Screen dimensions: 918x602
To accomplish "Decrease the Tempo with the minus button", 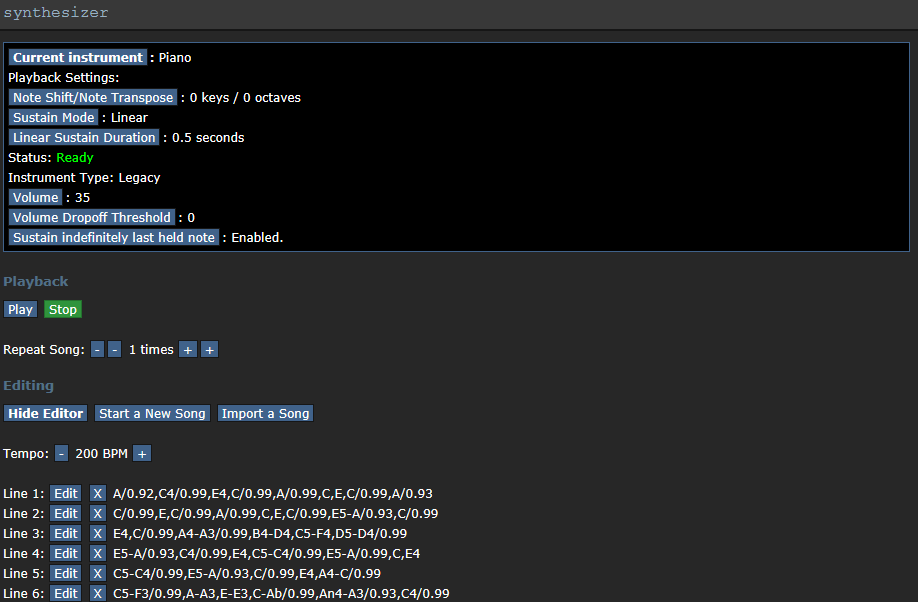I will [x=61, y=453].
